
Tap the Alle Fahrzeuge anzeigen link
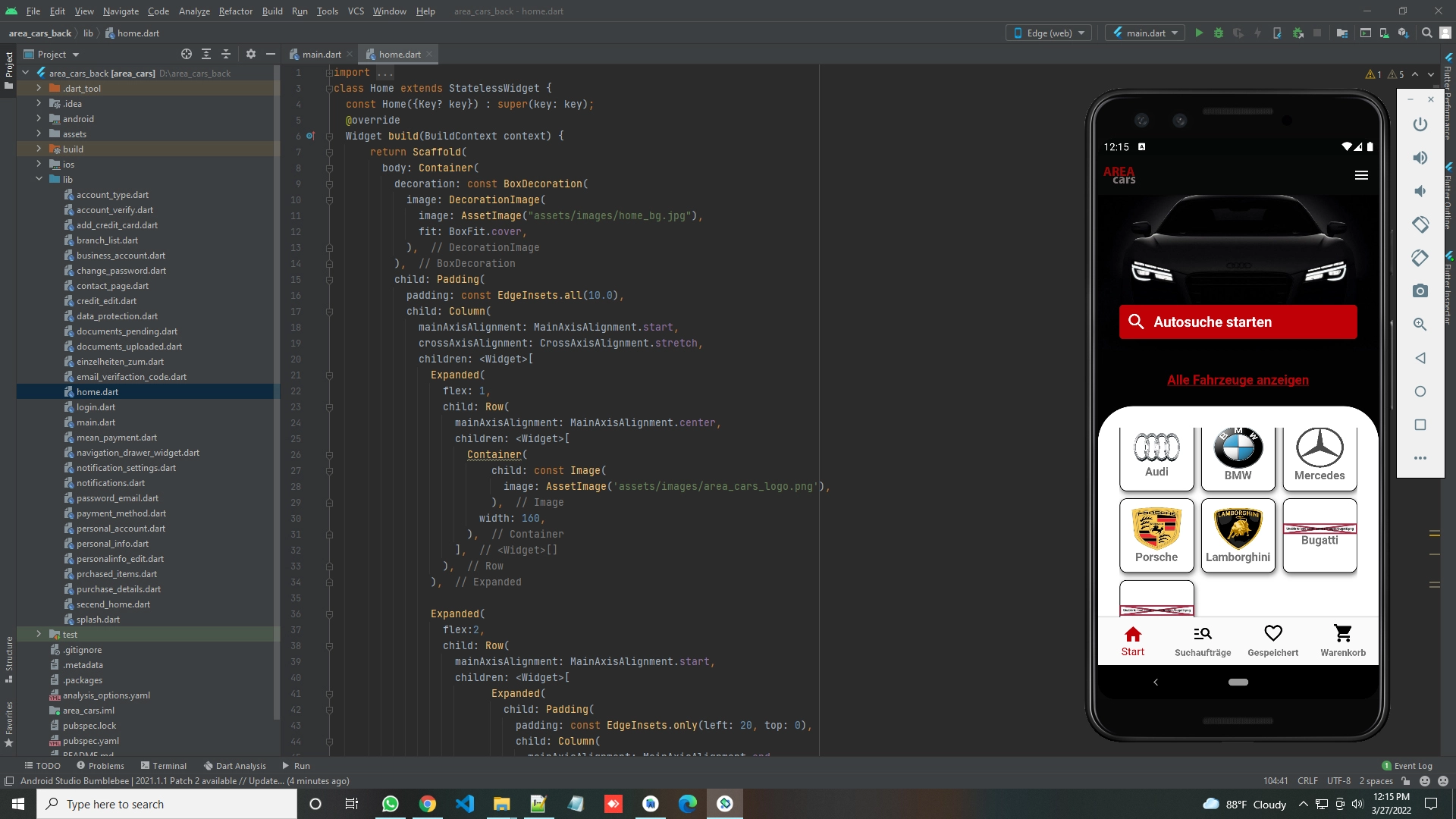pyautogui.click(x=1238, y=380)
